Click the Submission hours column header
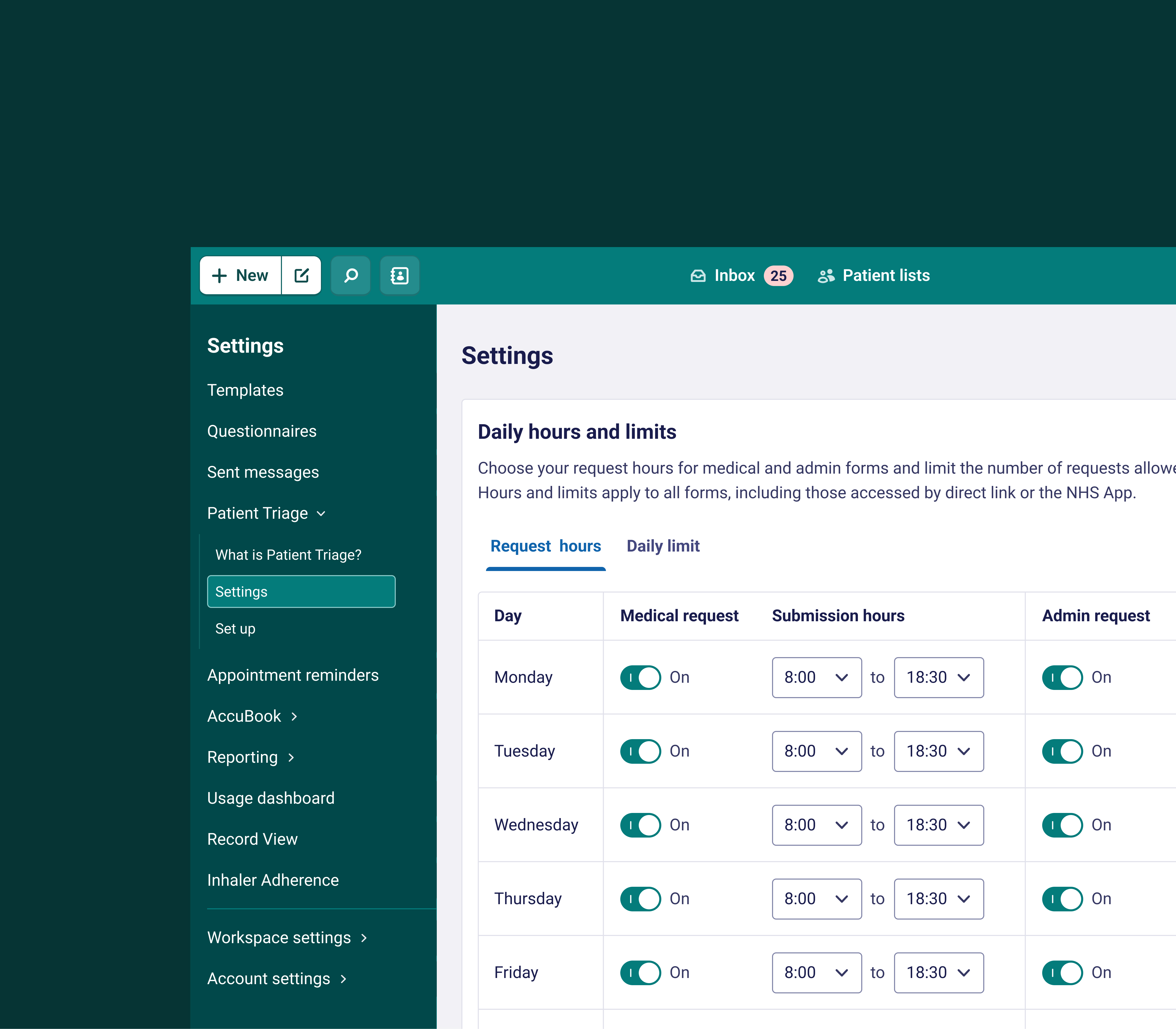 click(838, 616)
